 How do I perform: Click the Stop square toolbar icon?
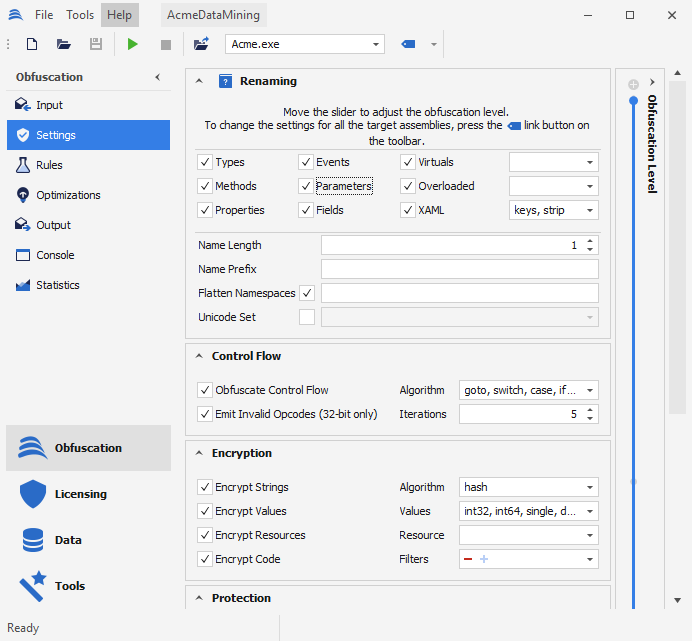click(166, 44)
